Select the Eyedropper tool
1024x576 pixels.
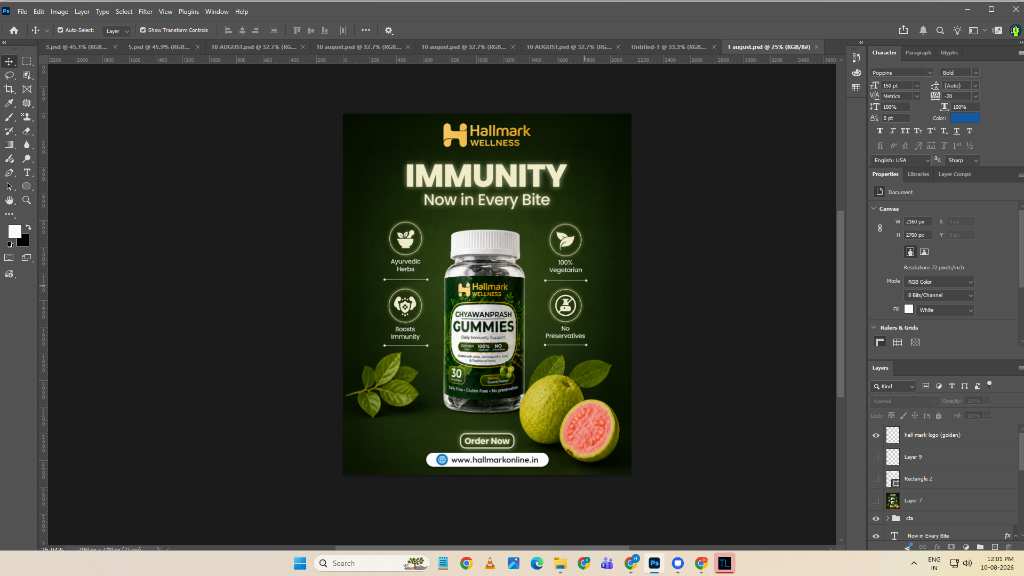[9, 103]
